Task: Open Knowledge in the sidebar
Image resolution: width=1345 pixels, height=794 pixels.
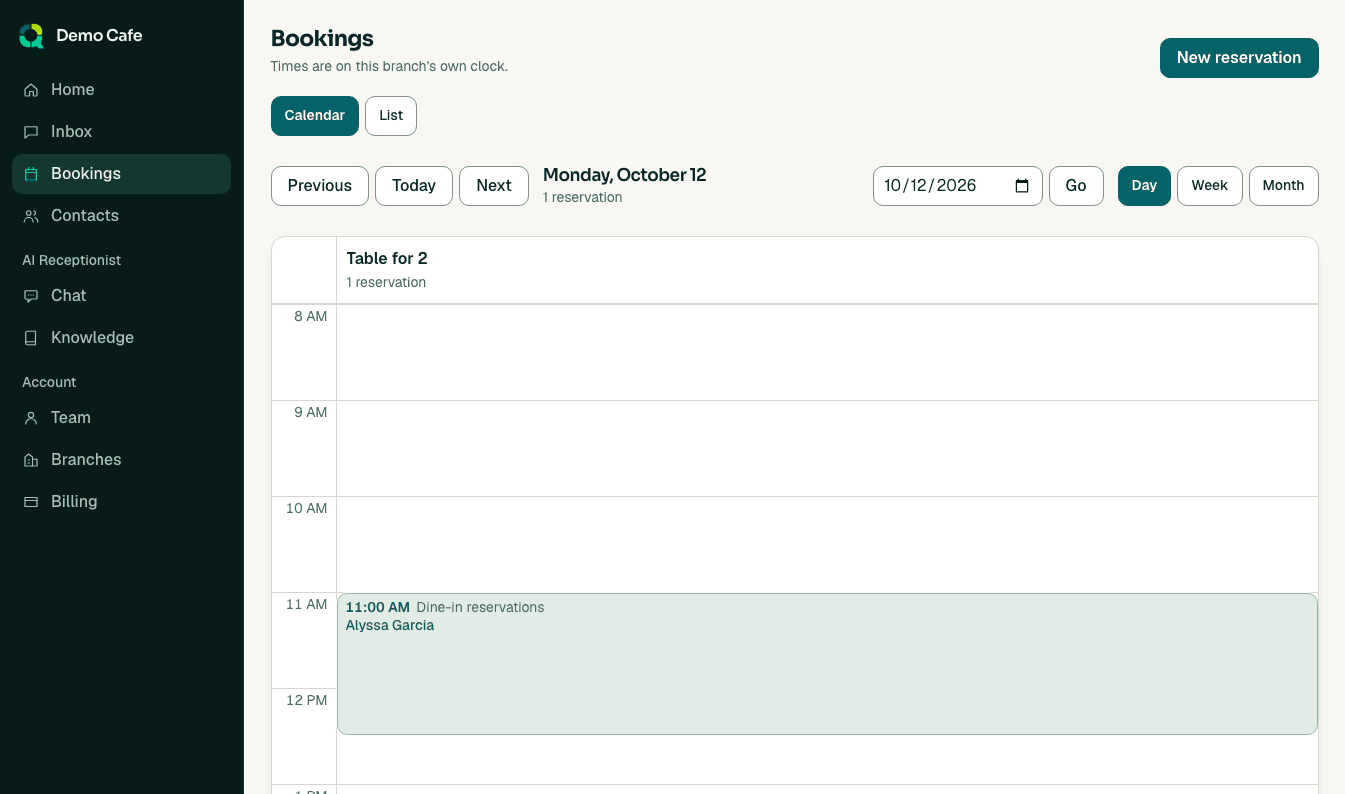Action: point(121,338)
